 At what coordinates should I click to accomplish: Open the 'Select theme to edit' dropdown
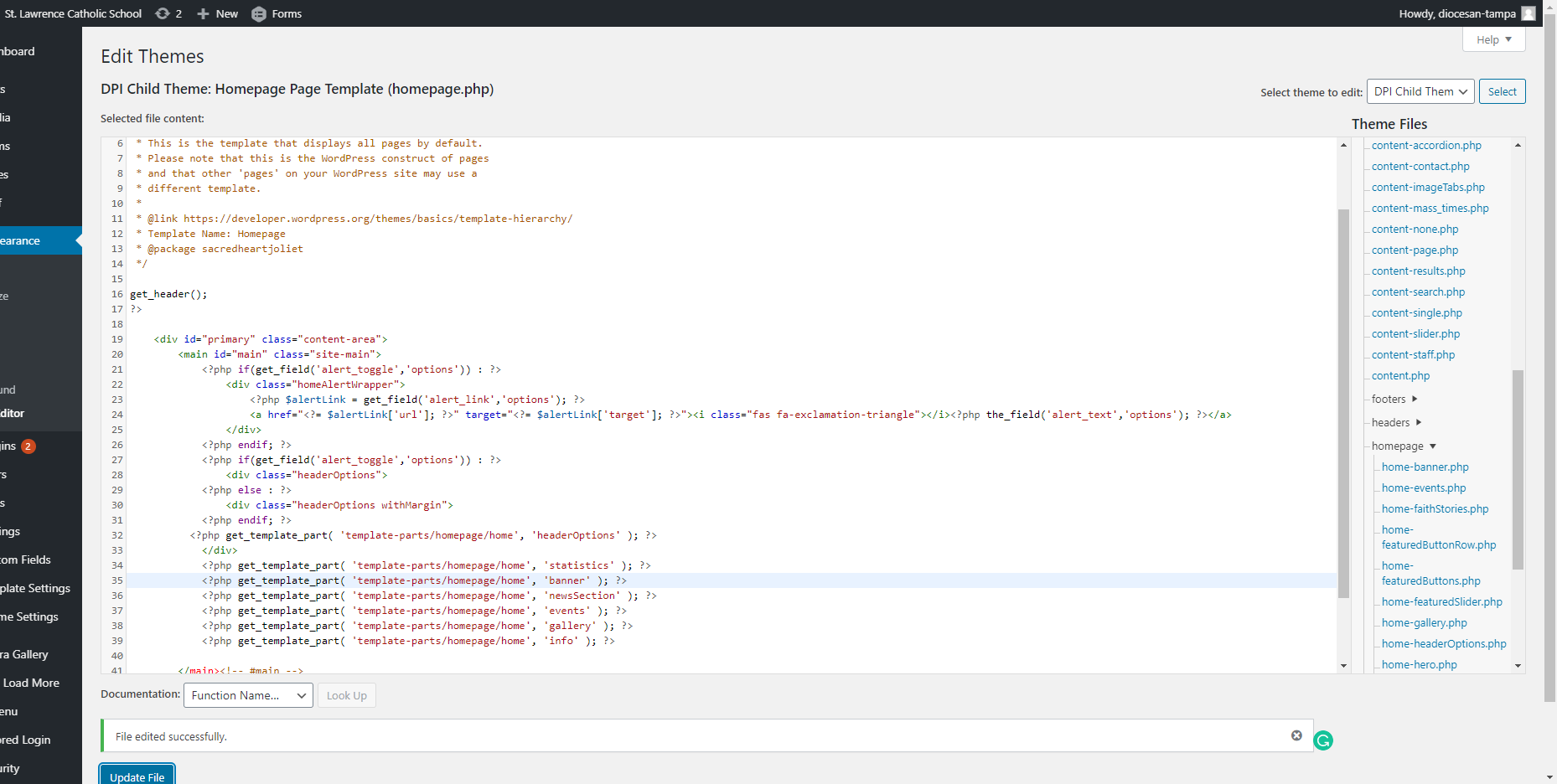click(x=1420, y=91)
